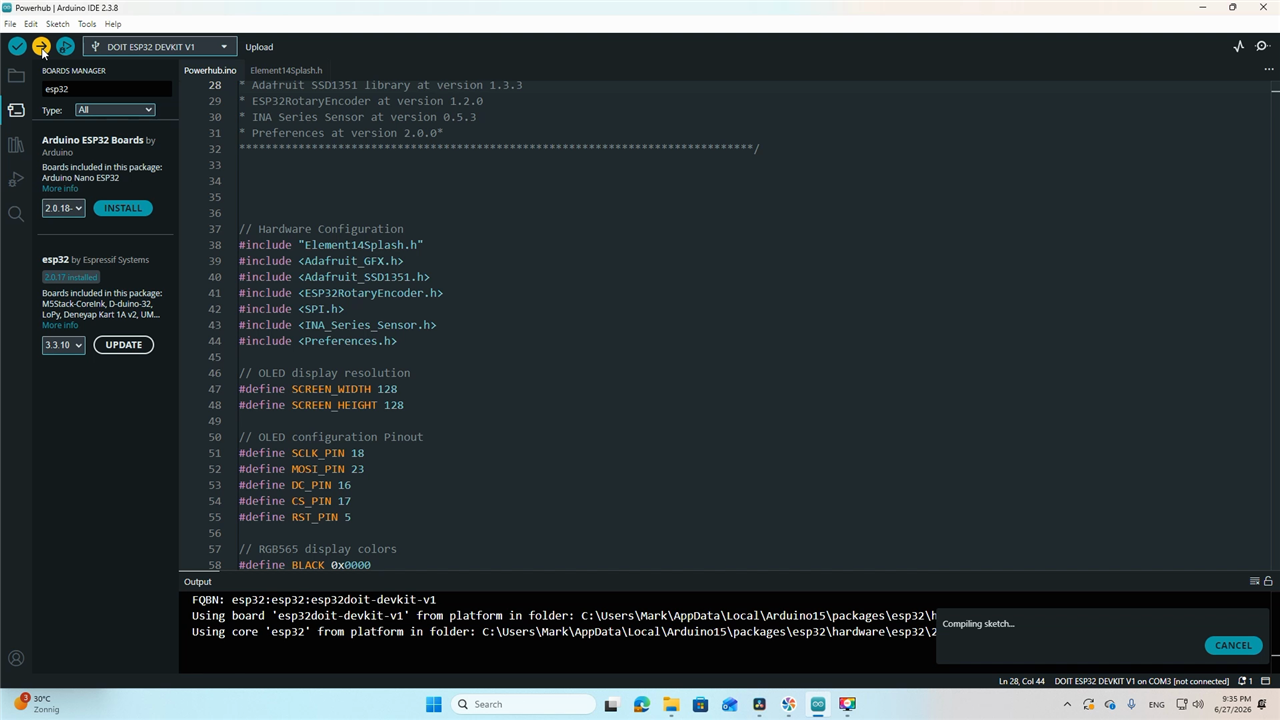Open the Serial Plotter
Image resolution: width=1280 pixels, height=720 pixels.
pyautogui.click(x=1239, y=47)
